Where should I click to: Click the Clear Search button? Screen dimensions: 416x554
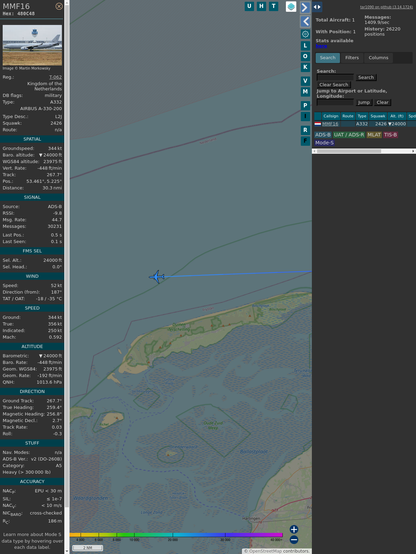[334, 84]
